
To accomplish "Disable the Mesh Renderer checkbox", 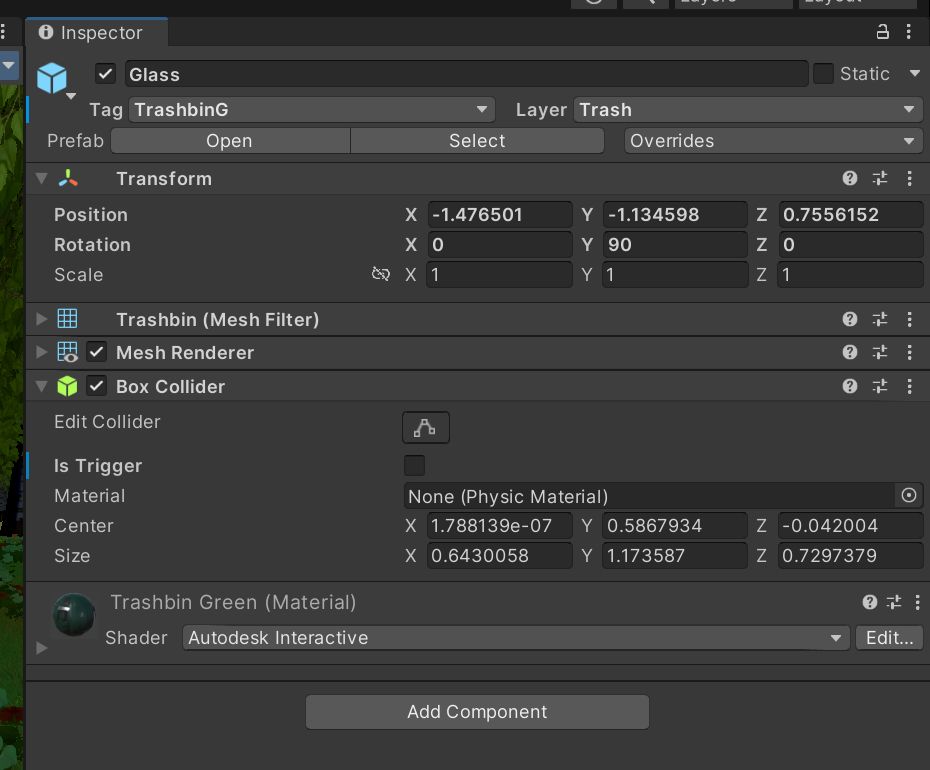I will click(x=96, y=352).
